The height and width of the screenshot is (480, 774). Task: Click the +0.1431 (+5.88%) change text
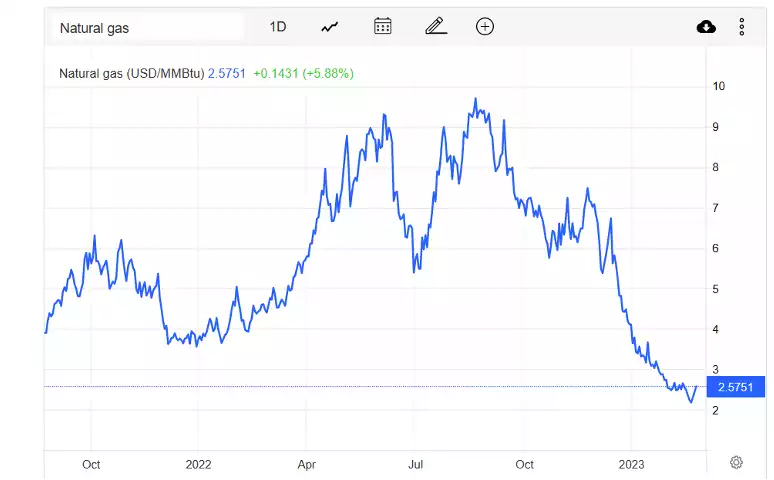[x=304, y=74]
